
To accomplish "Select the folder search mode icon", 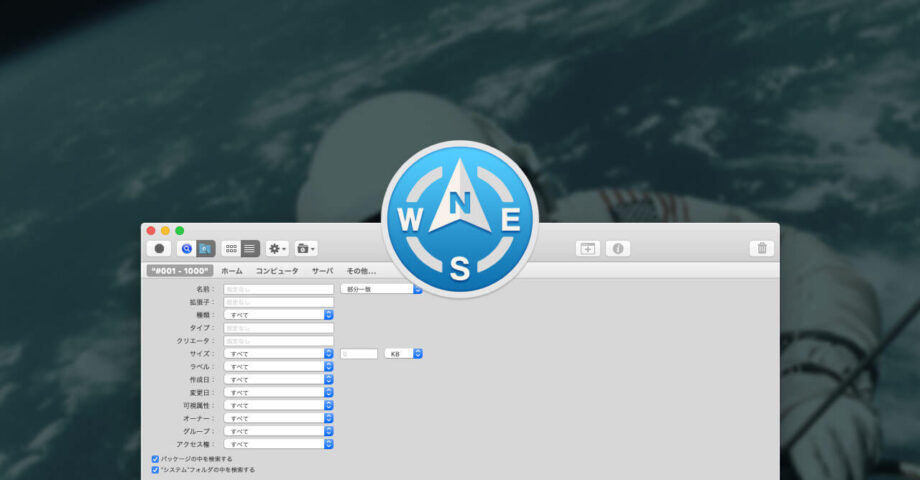I will 205,248.
